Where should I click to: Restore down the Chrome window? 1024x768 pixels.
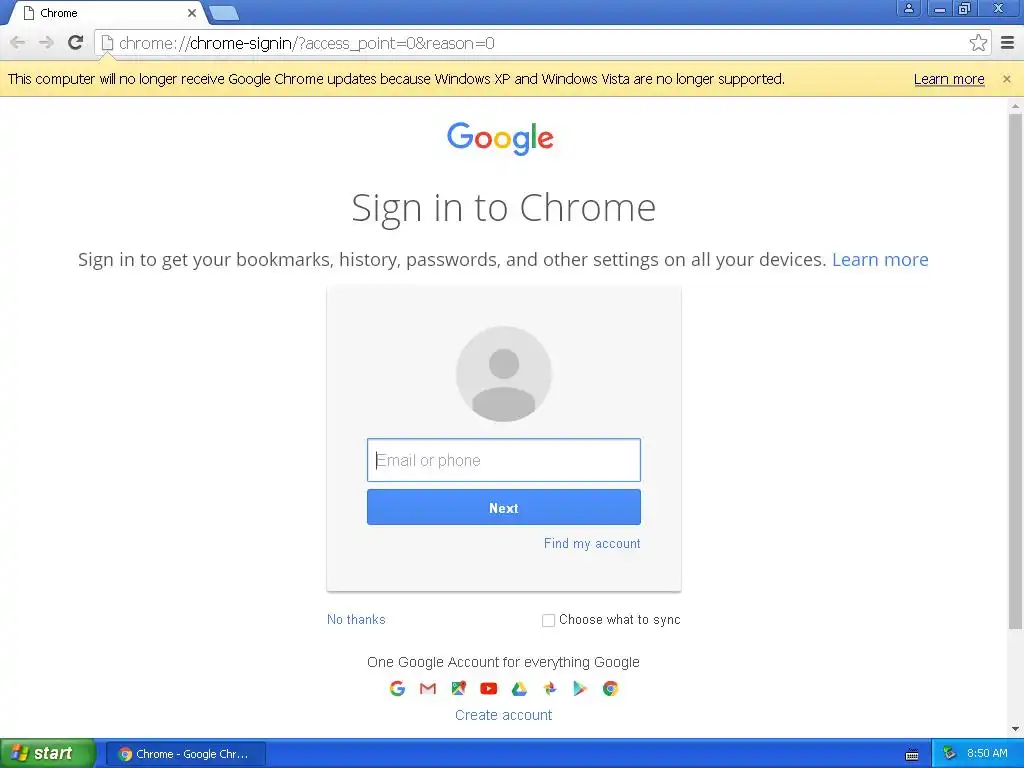point(964,8)
